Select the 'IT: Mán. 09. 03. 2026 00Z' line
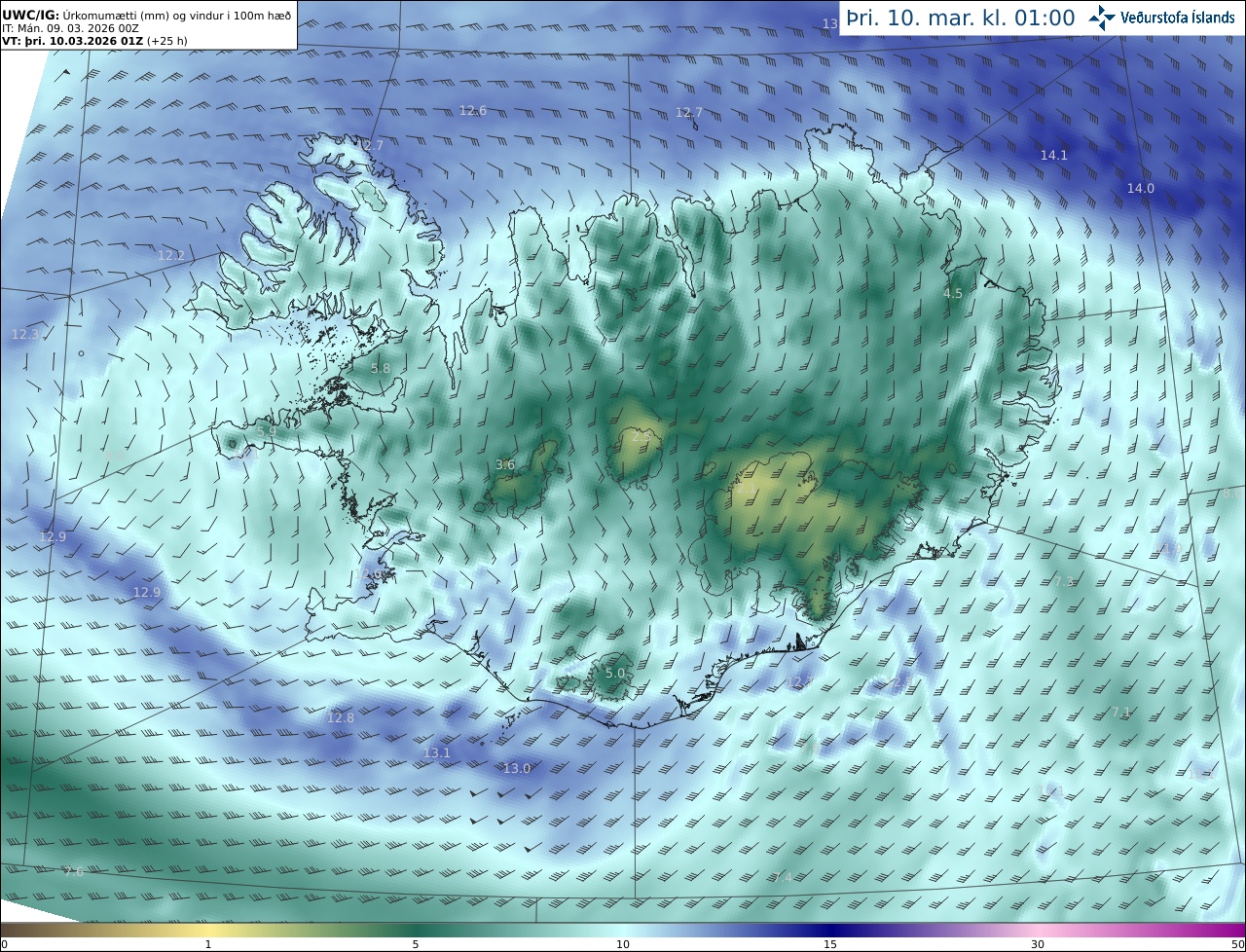This screenshot has width=1246, height=952. (x=70, y=29)
